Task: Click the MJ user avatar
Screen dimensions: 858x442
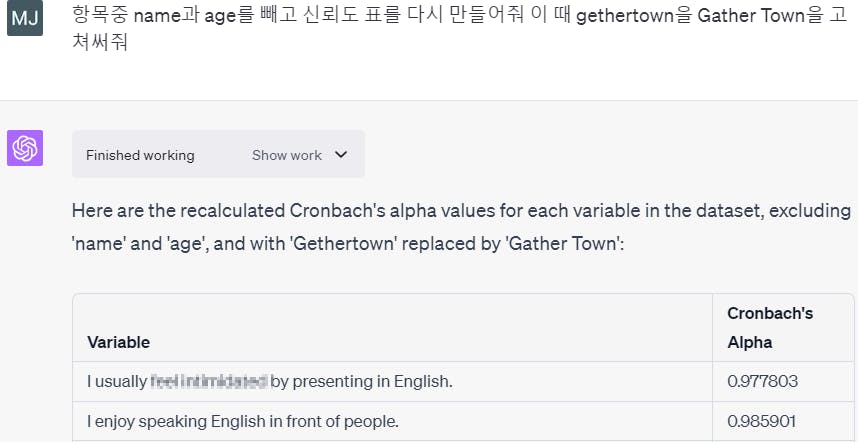Action: pyautogui.click(x=25, y=19)
